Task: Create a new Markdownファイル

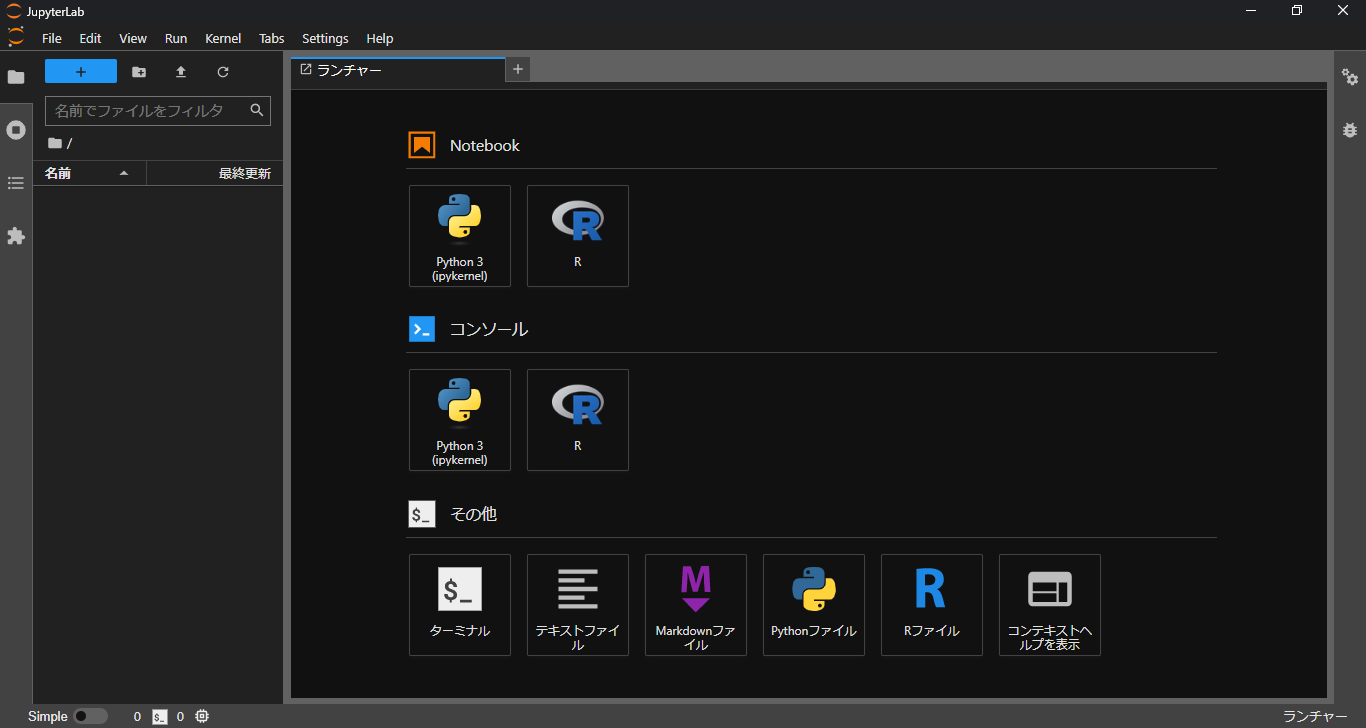Action: click(696, 605)
